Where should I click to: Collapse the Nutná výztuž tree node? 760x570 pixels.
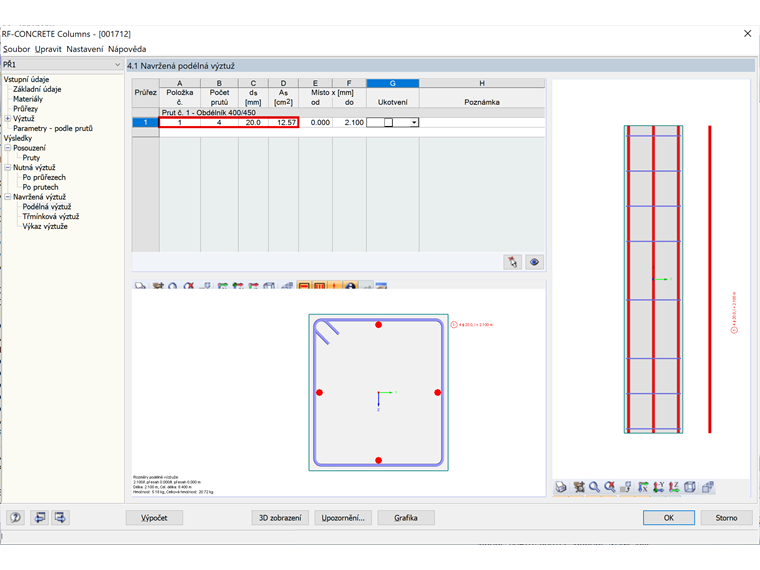(x=7, y=167)
